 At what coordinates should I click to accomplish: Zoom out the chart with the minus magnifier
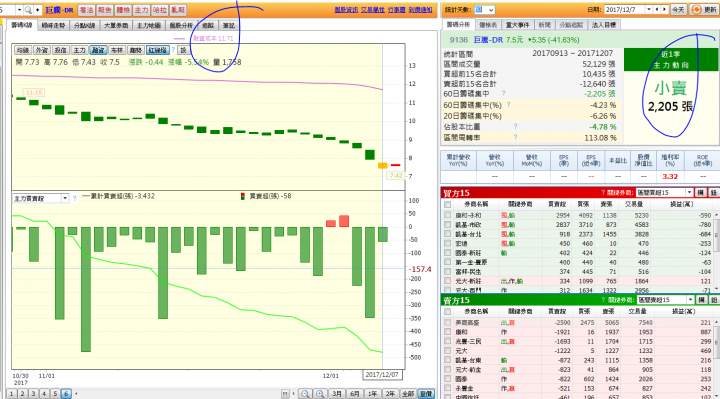[x=304, y=393]
